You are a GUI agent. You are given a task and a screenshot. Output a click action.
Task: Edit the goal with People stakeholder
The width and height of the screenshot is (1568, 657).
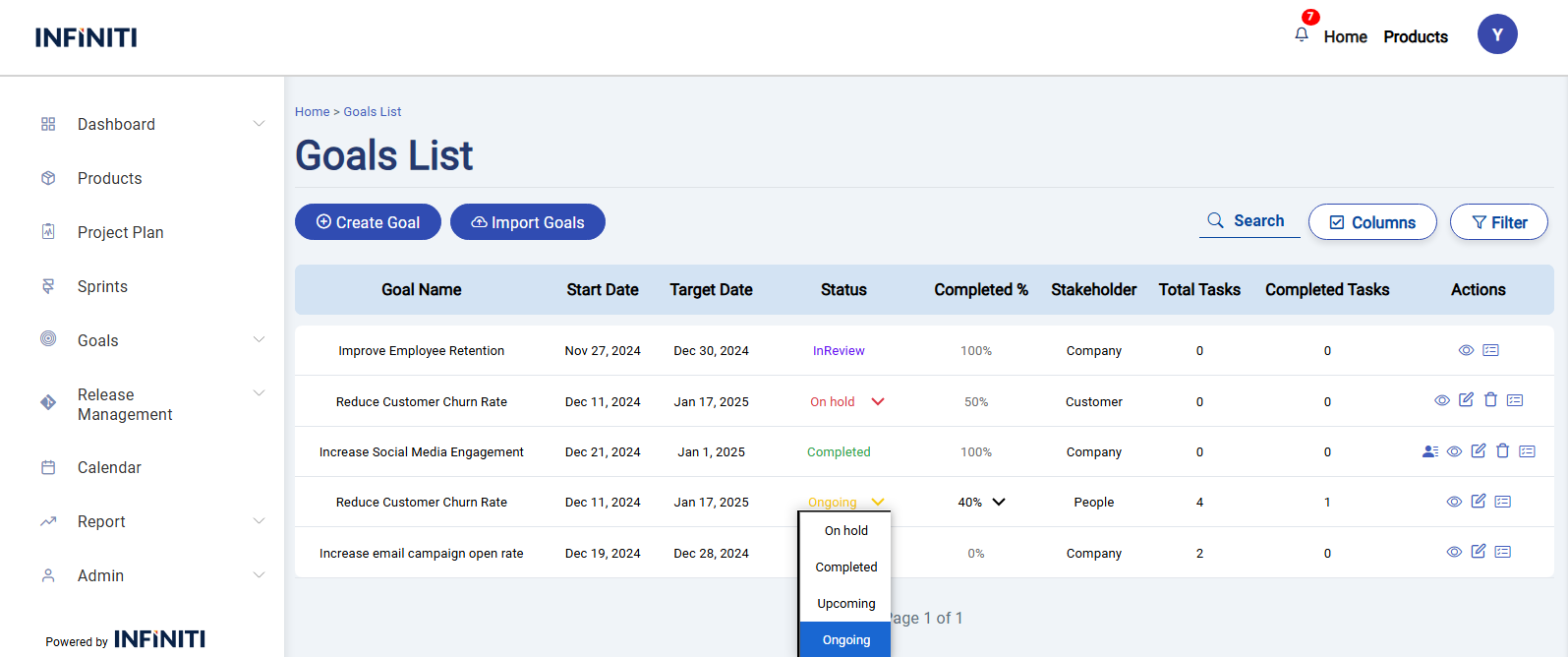point(1479,502)
